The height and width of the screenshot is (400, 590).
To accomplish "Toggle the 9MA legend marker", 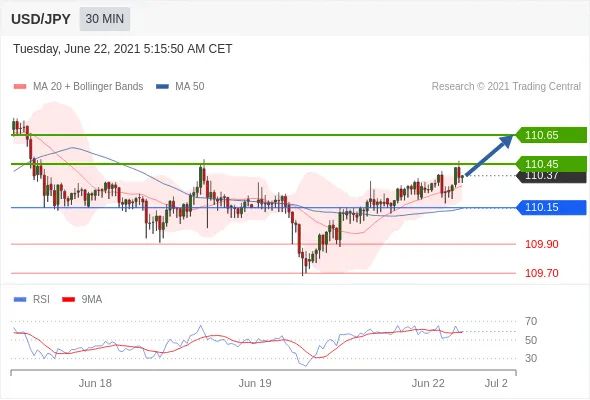I will click(68, 300).
